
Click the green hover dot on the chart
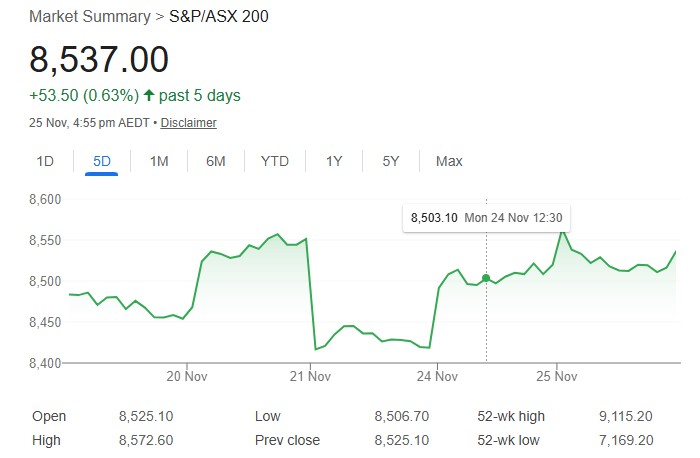coord(486,278)
